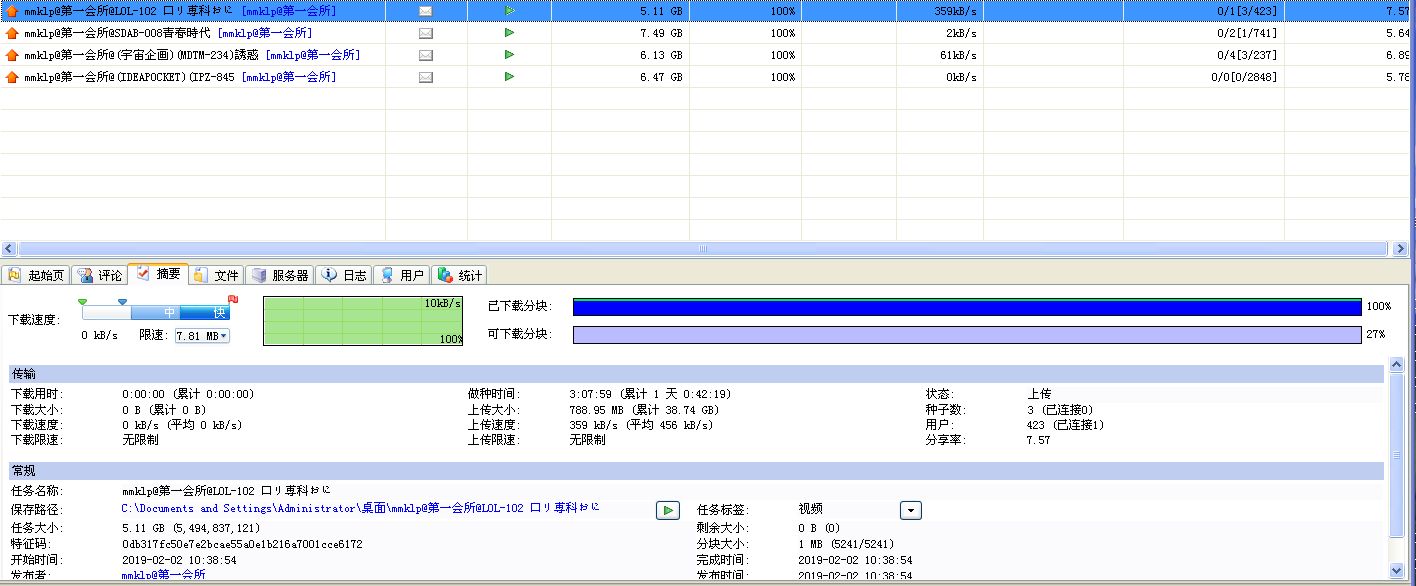Open the save path link under 保存路径
The image size is (1416, 586).
point(360,509)
